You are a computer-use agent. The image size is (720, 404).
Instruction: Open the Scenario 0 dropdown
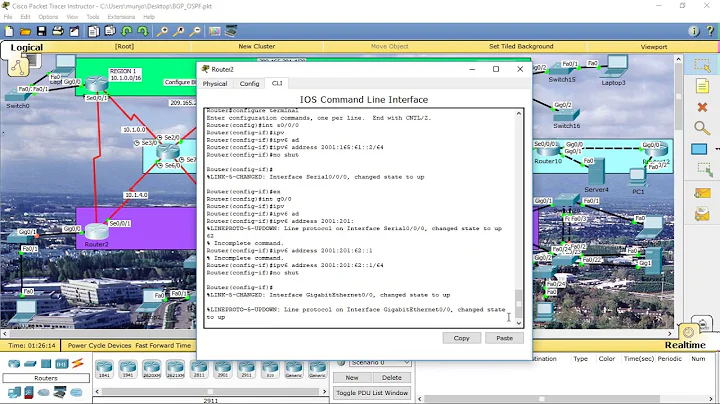(x=380, y=362)
